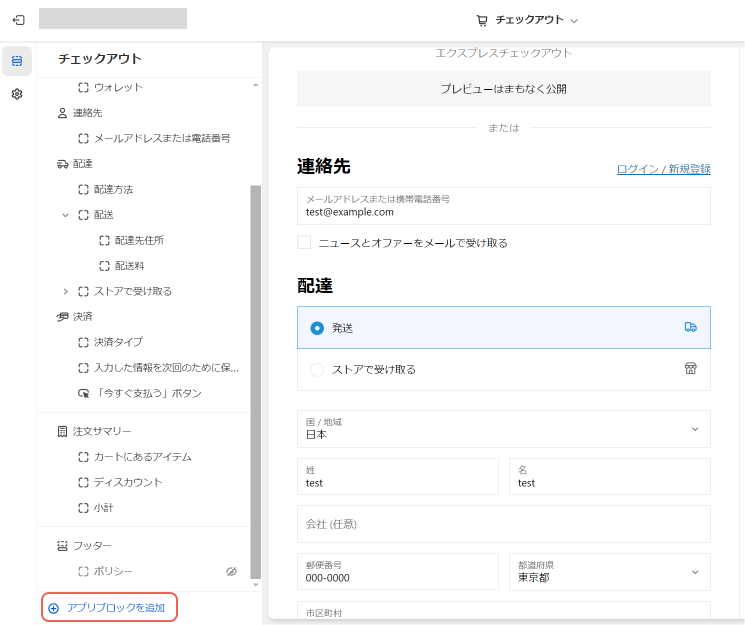Click block icon next to 小計

tap(83, 508)
